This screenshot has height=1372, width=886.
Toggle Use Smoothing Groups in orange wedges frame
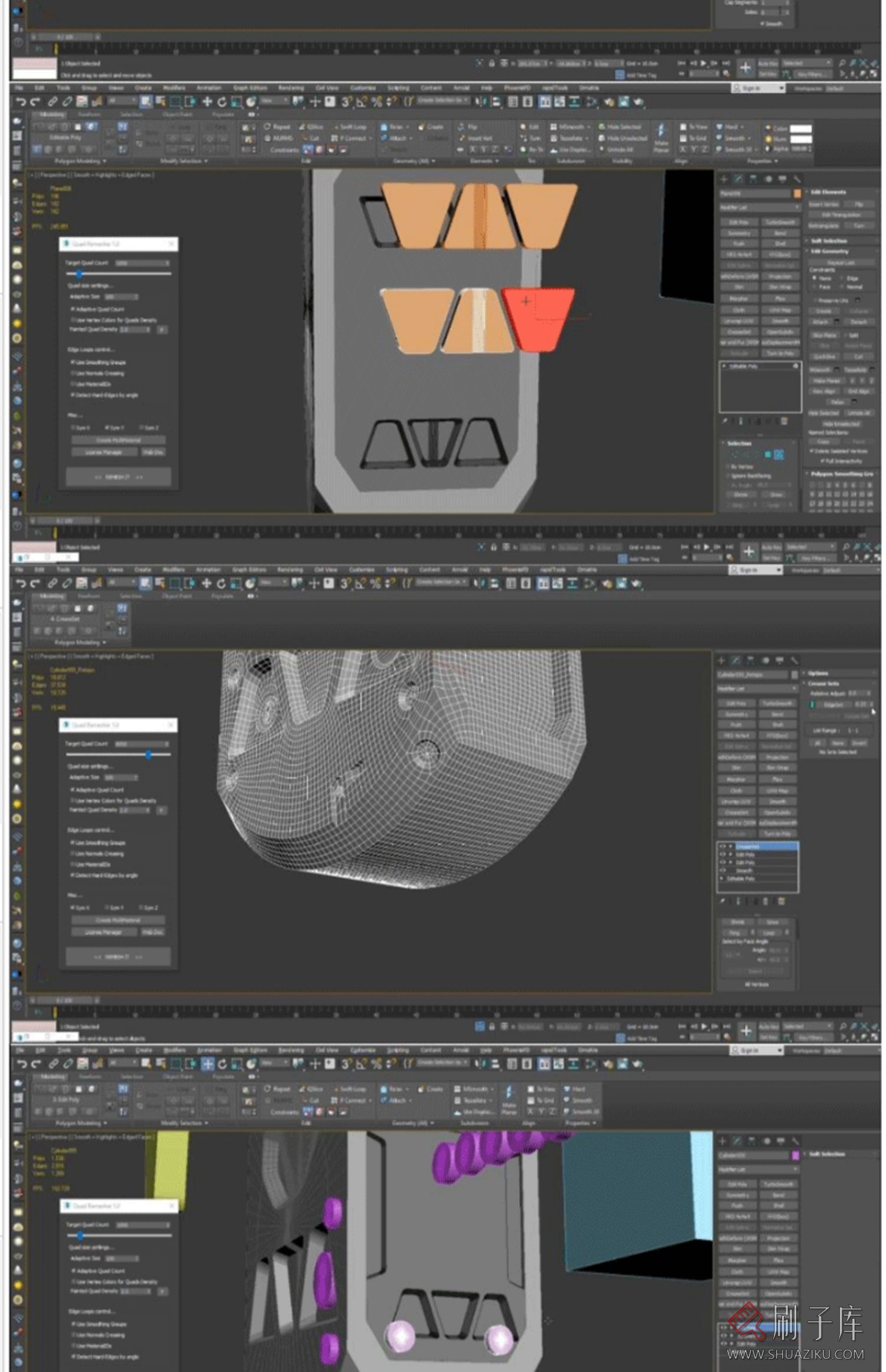click(x=98, y=362)
